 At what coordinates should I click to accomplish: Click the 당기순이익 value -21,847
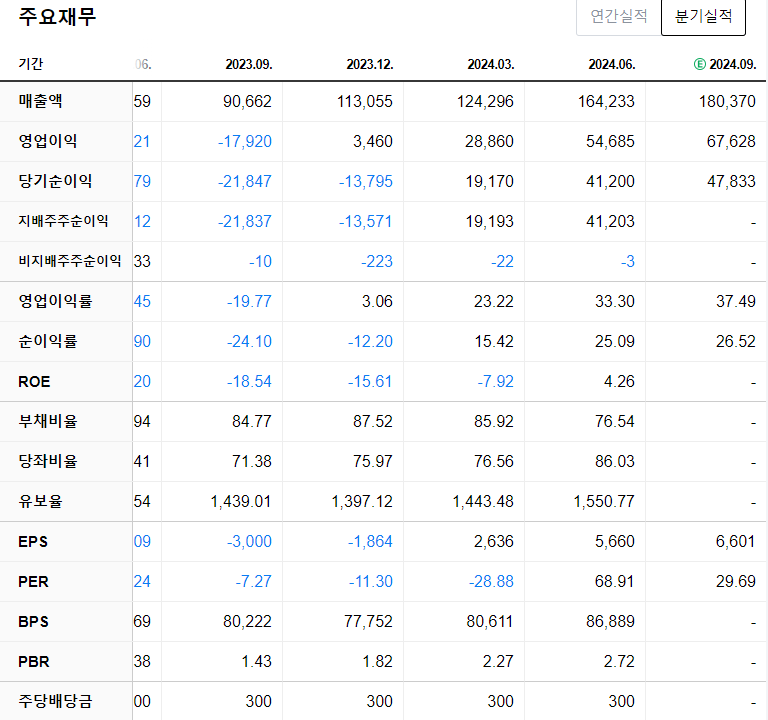click(244, 182)
